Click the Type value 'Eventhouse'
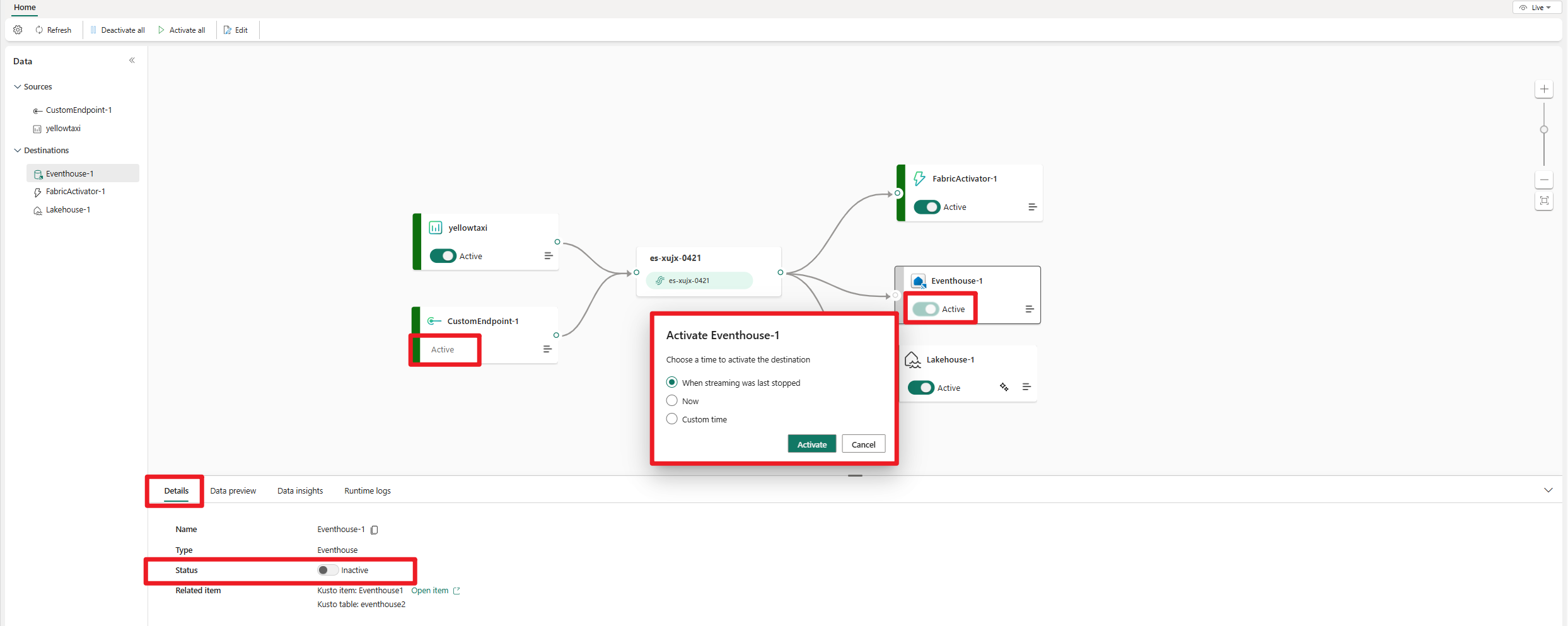This screenshot has height=626, width=1568. pos(337,550)
